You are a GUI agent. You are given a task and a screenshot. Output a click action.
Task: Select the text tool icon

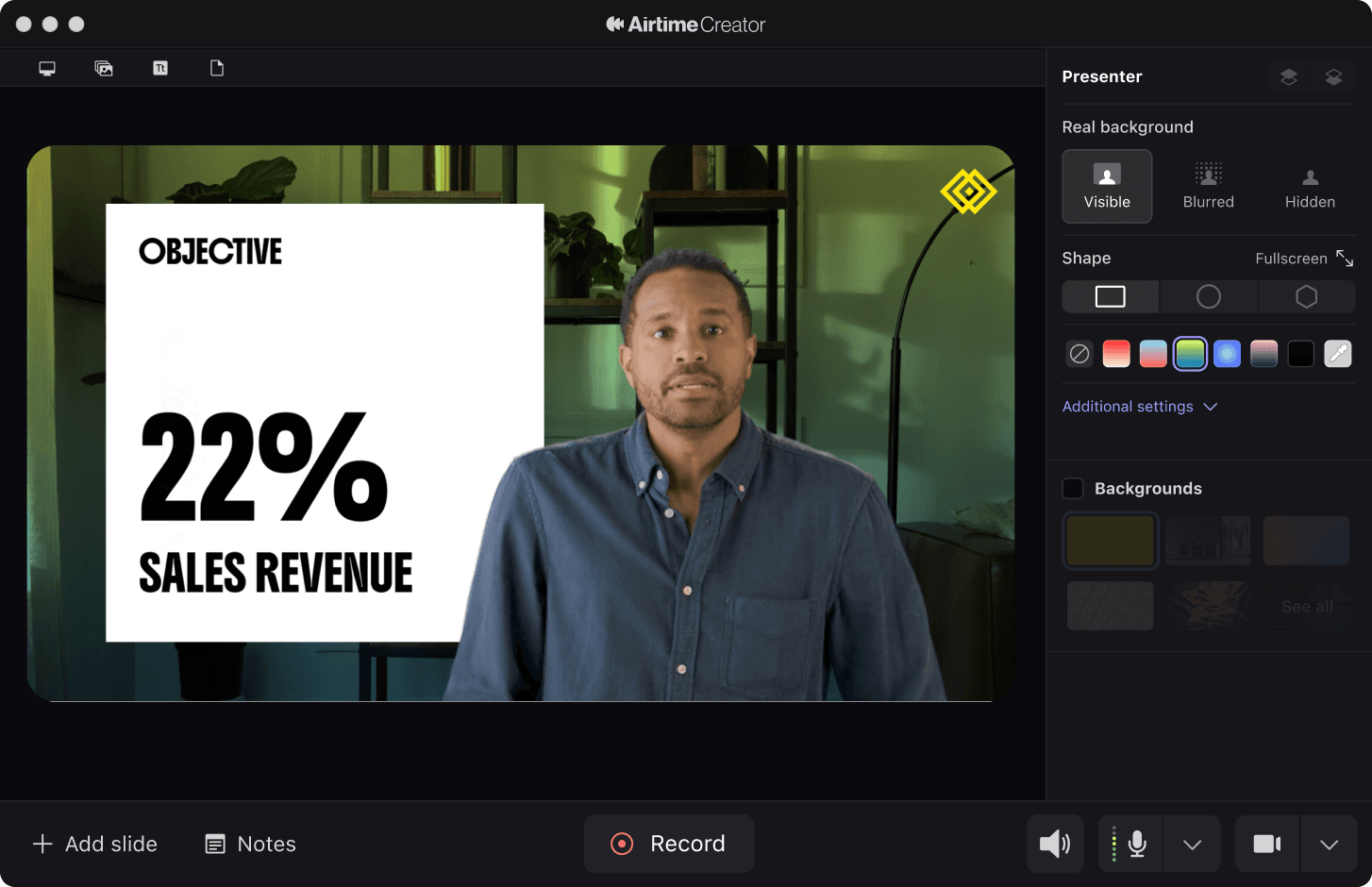click(x=160, y=68)
